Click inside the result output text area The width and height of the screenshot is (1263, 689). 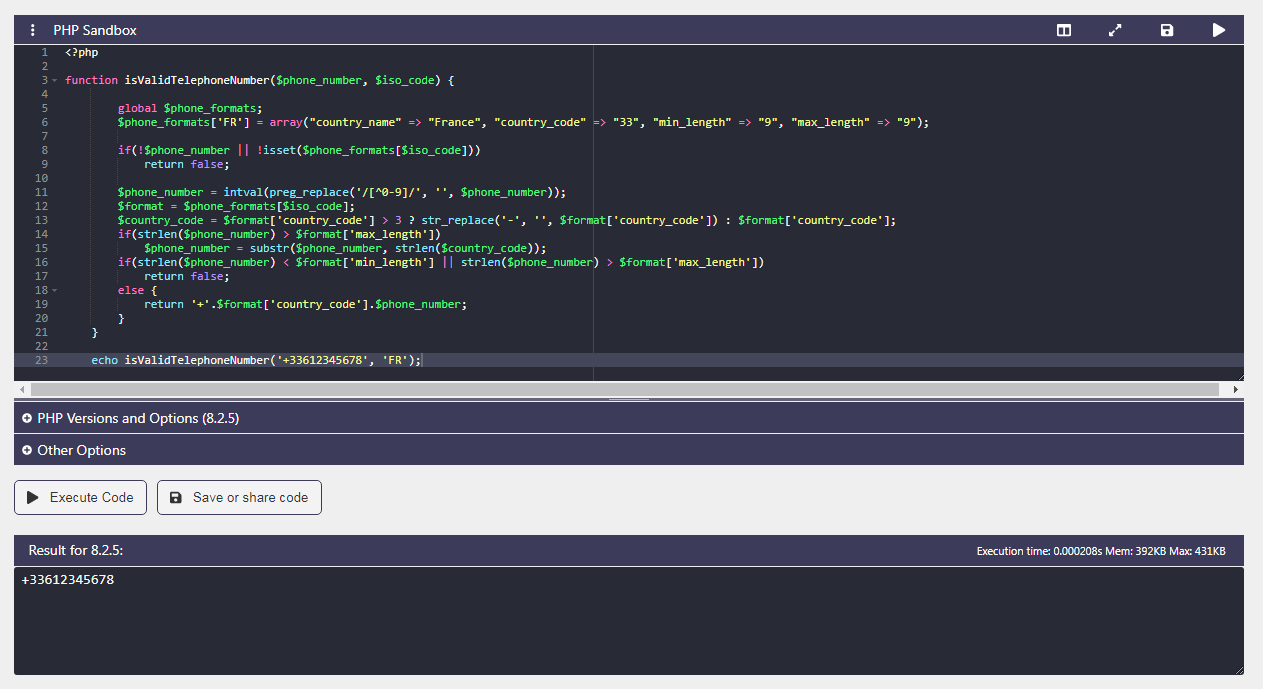(629, 621)
